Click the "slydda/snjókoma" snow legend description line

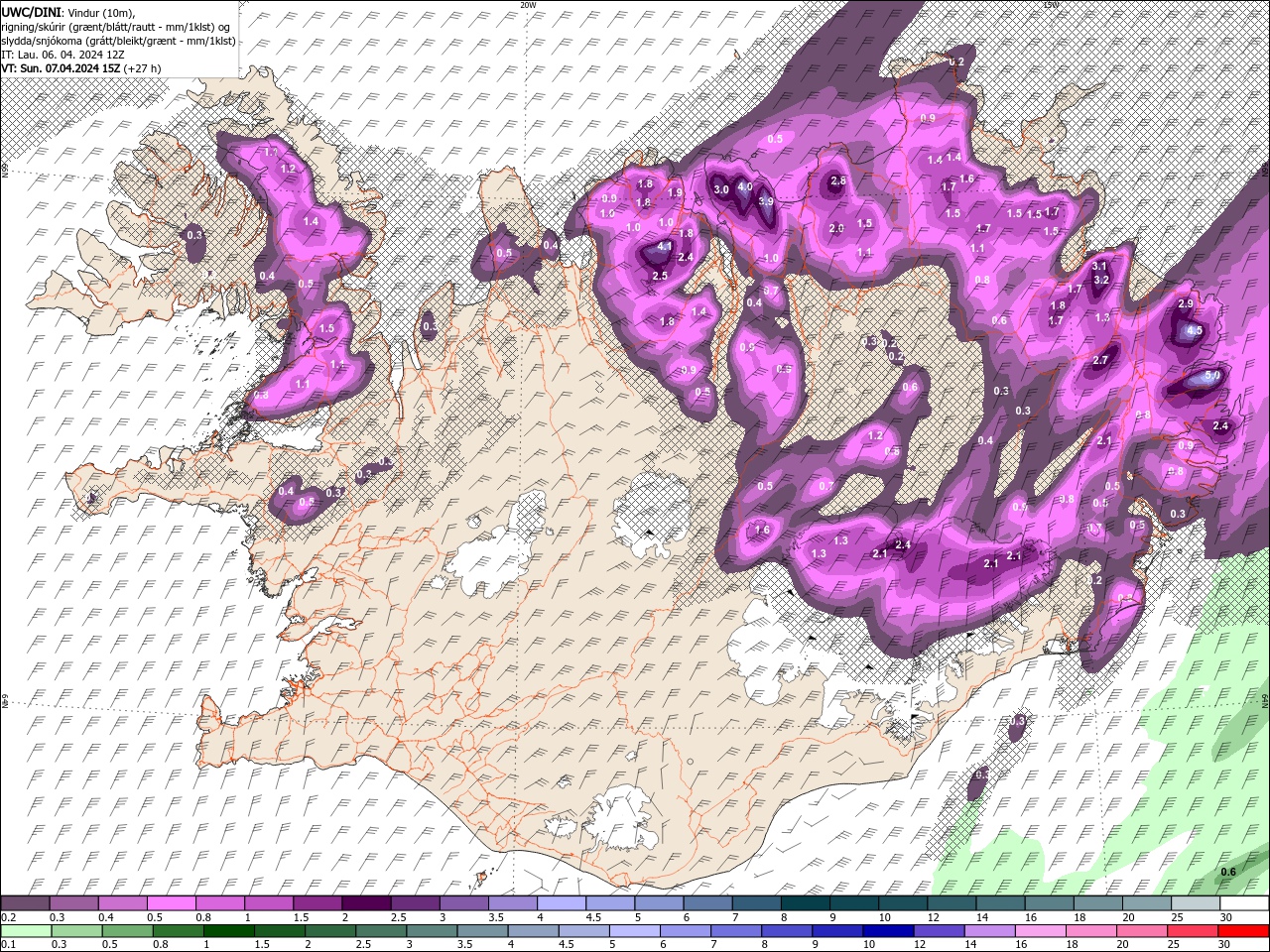coord(119,41)
